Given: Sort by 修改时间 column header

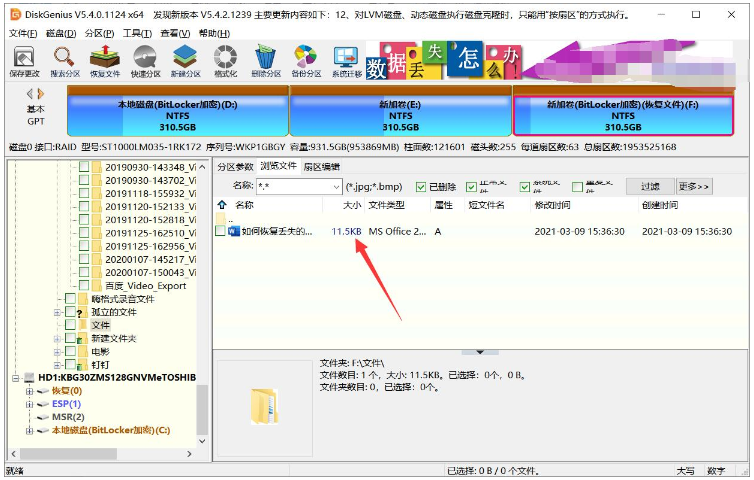Looking at the screenshot, I should pos(553,205).
